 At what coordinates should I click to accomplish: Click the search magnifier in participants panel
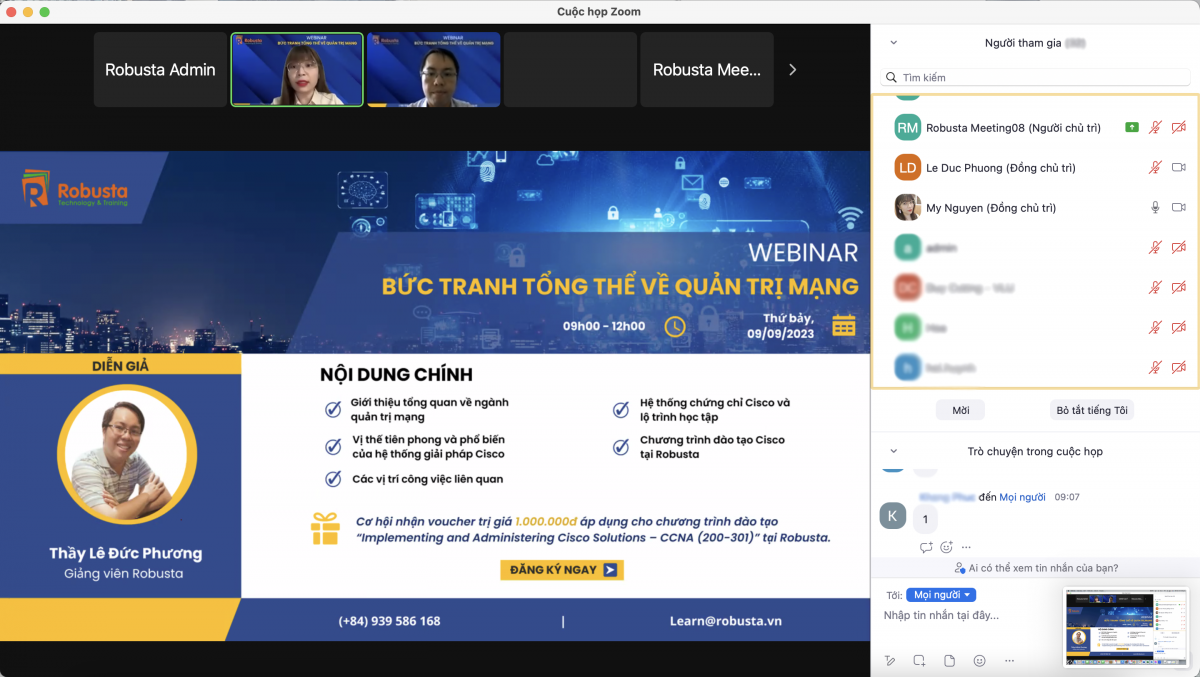(x=891, y=77)
